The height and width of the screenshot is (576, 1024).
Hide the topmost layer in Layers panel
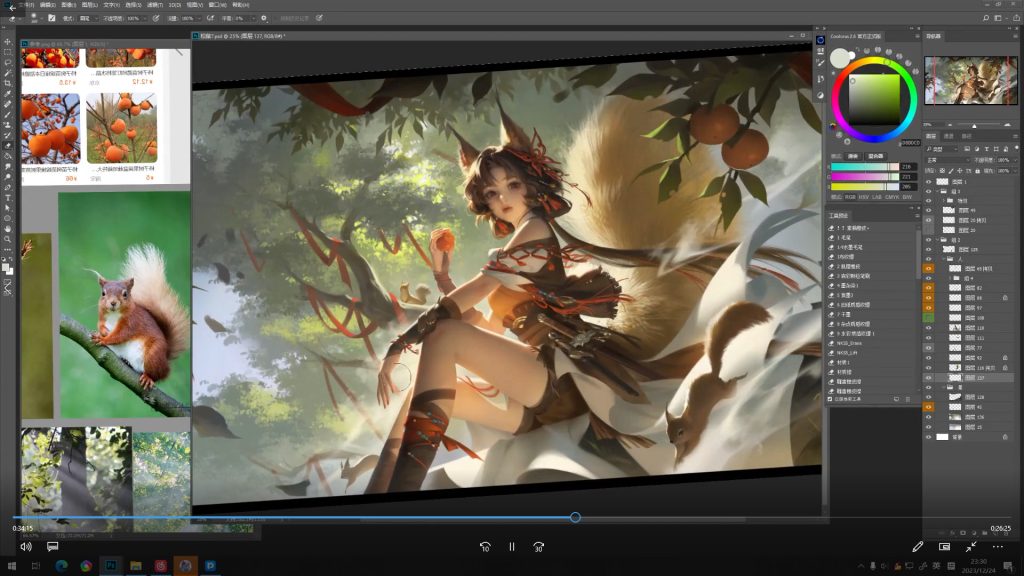point(929,181)
